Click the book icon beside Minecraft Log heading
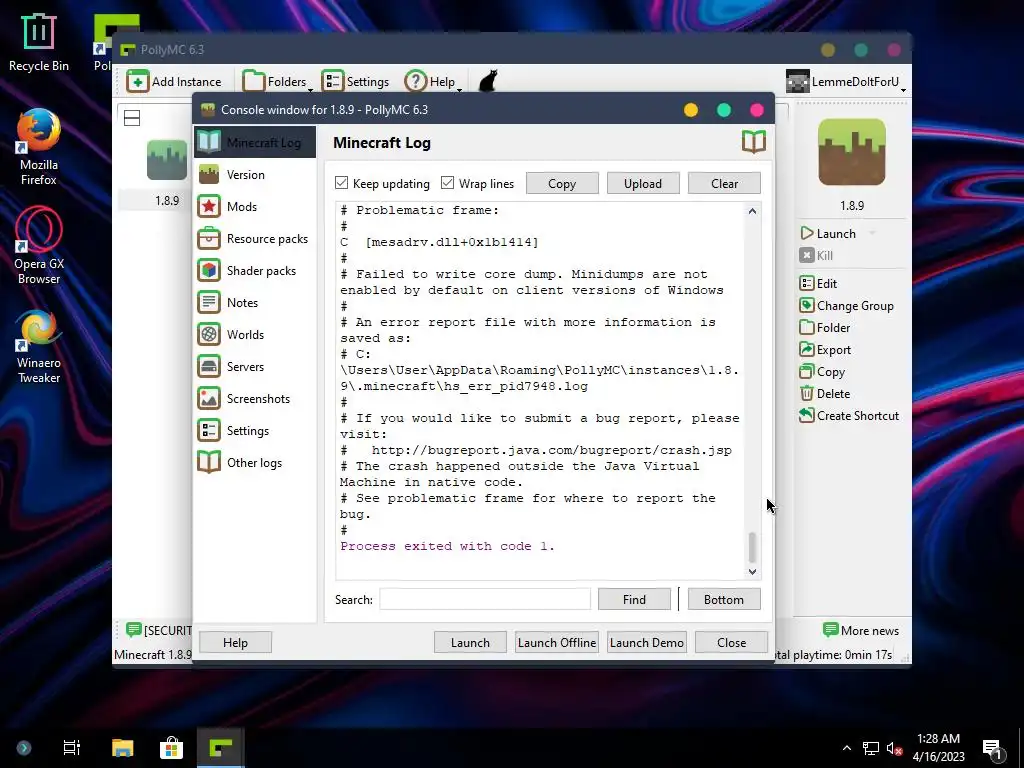Screen dimensions: 1024x768 point(754,142)
